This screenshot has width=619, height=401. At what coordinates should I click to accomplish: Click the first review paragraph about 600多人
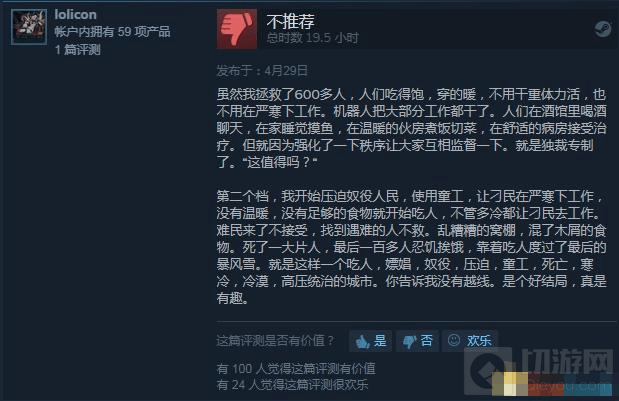point(411,128)
